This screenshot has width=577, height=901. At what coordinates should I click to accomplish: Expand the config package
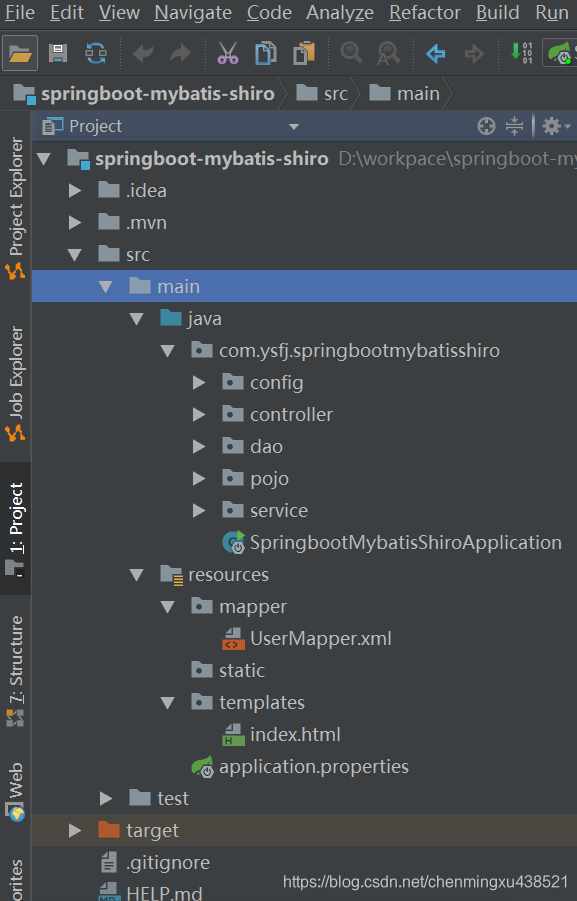[x=199, y=383]
